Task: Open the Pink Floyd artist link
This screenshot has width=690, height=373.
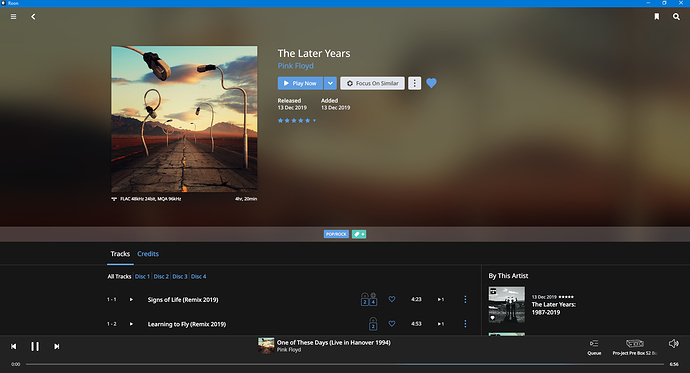Action: point(295,66)
